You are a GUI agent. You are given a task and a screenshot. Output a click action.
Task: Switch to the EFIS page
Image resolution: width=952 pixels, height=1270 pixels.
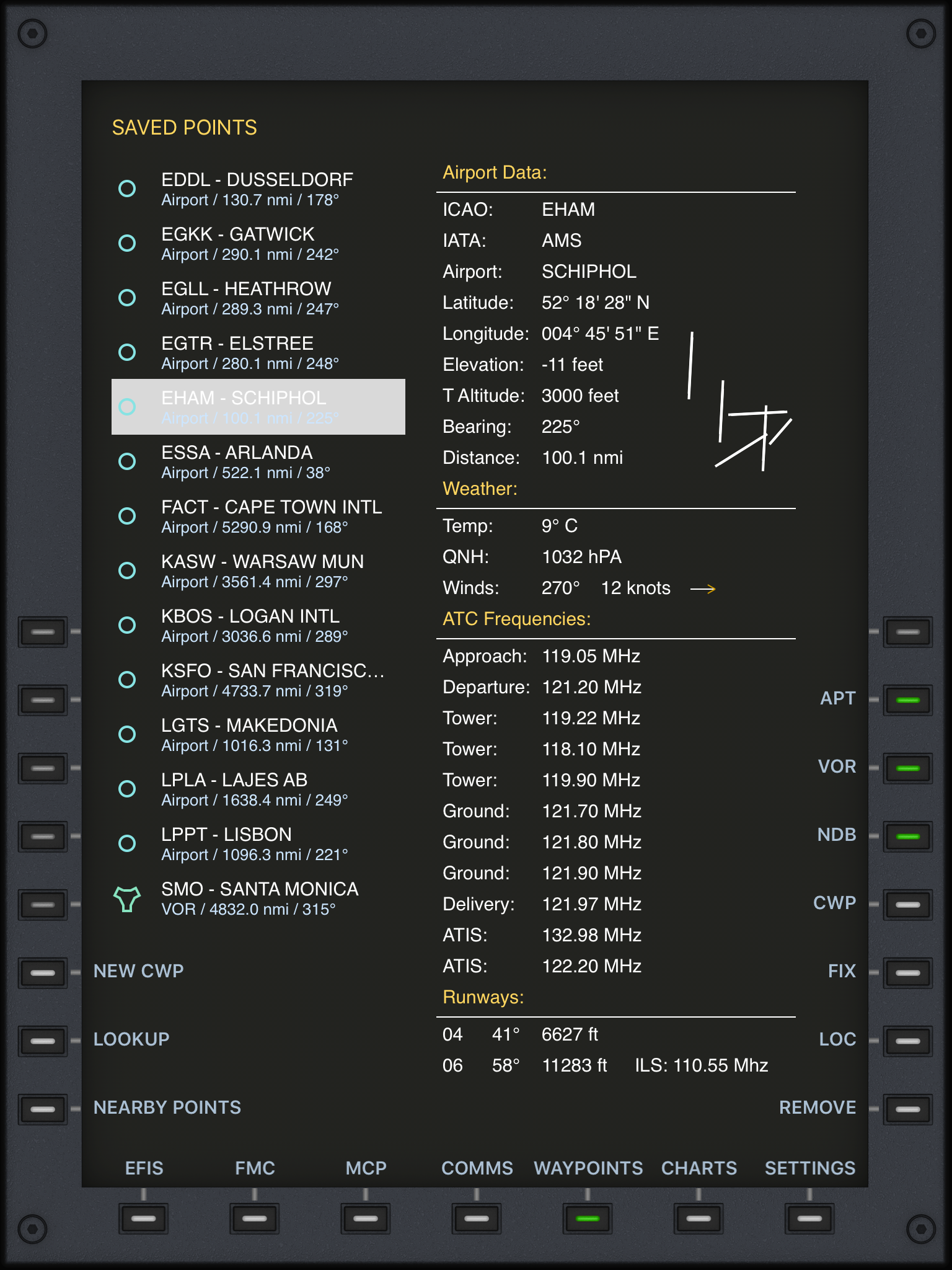pos(144,1168)
